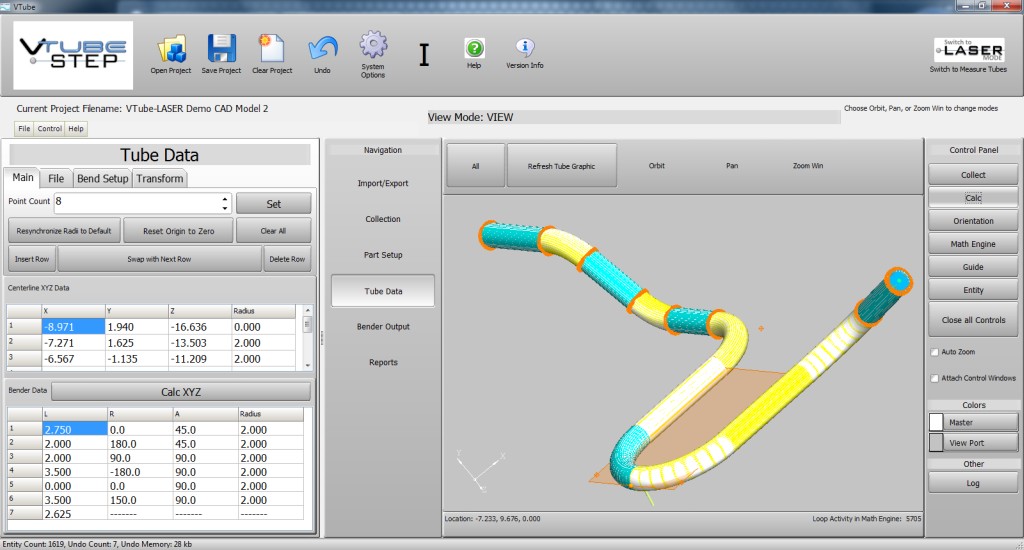Click the Undo arrow icon

(322, 49)
